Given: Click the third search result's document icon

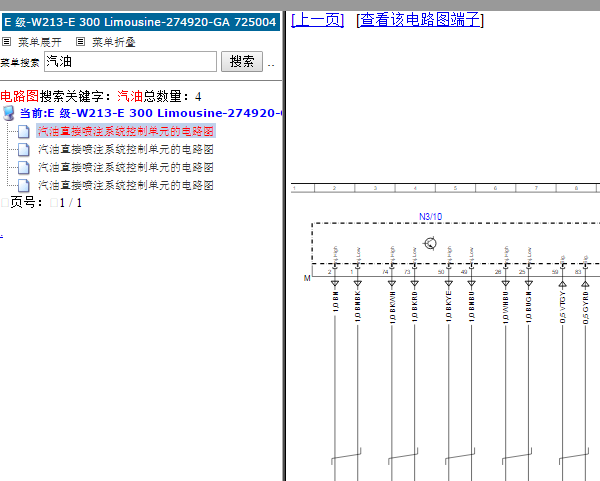Looking at the screenshot, I should (24, 167).
